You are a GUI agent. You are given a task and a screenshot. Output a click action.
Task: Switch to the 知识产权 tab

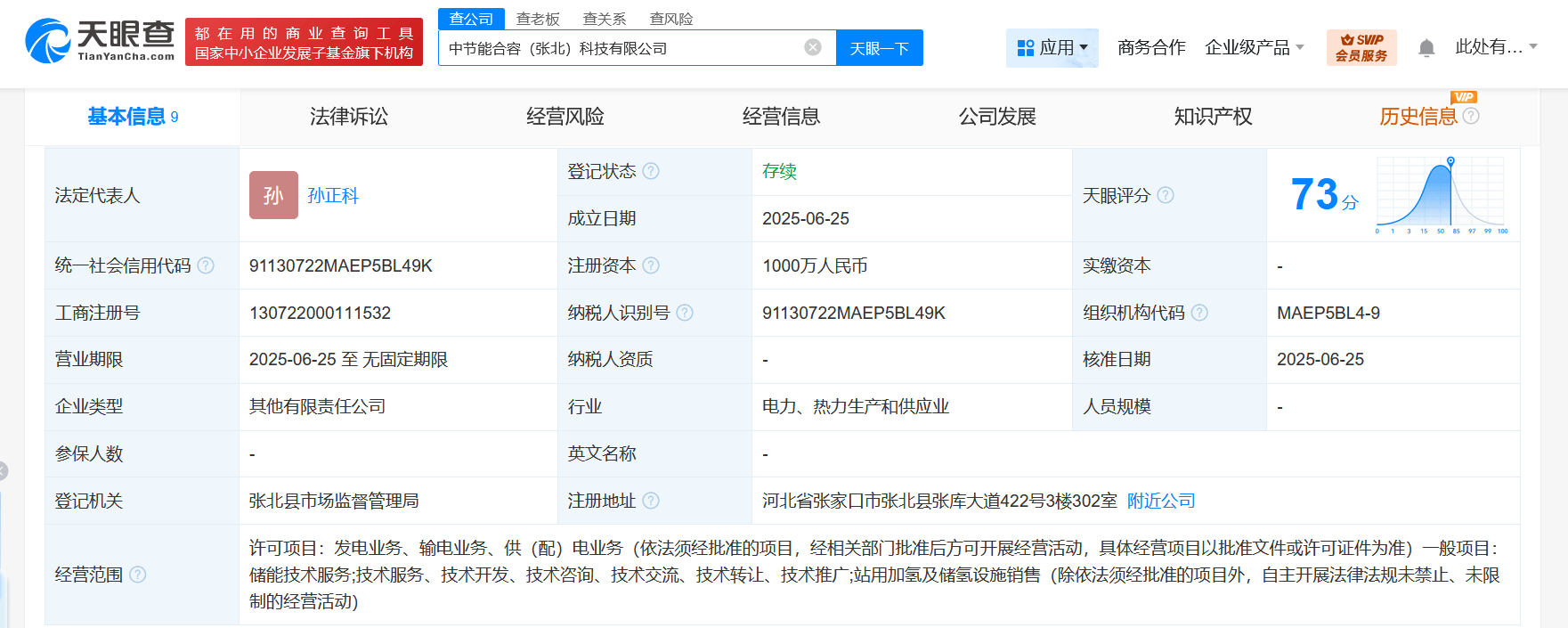1213,117
